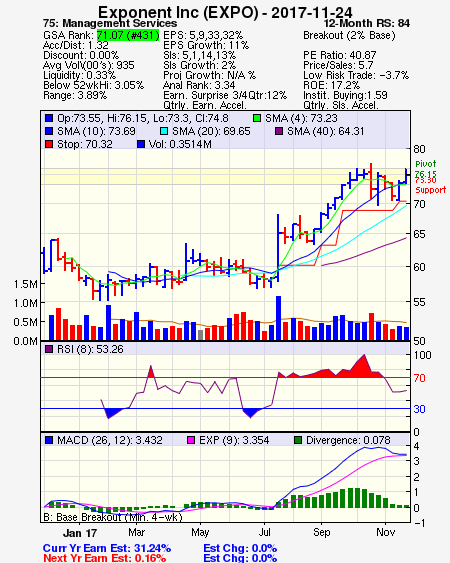Click 'EPS Growth: 11%' text

coord(206,46)
